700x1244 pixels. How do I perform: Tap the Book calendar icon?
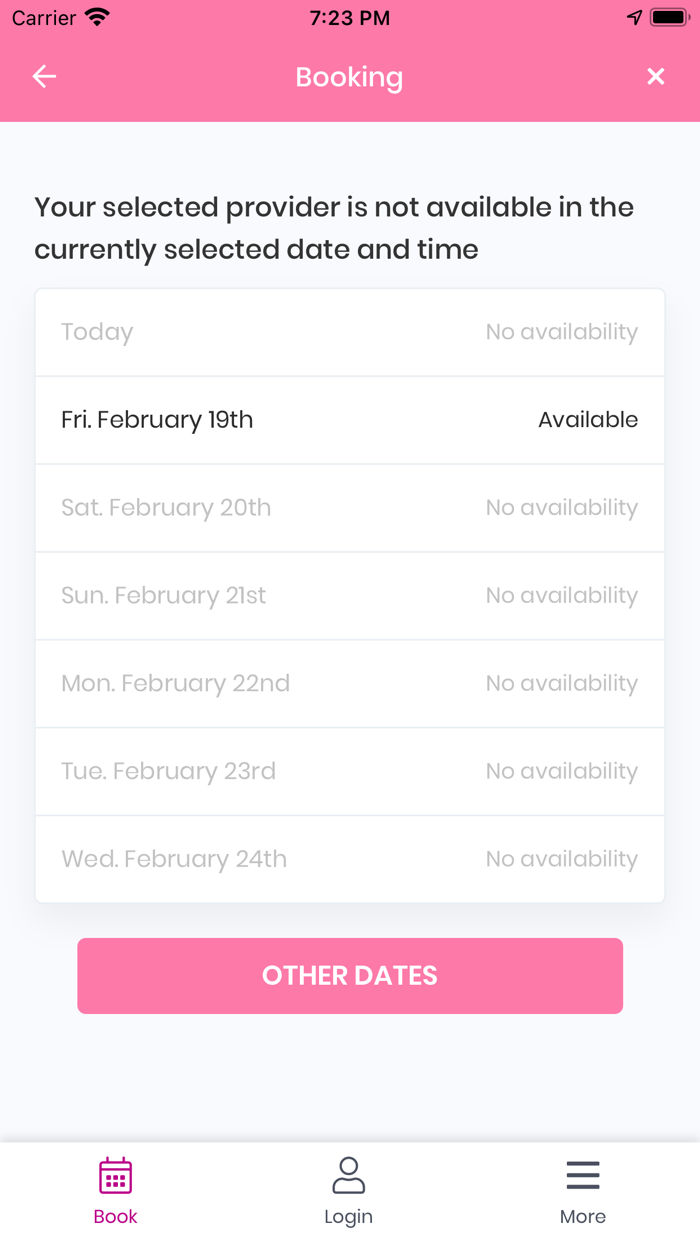point(116,1176)
